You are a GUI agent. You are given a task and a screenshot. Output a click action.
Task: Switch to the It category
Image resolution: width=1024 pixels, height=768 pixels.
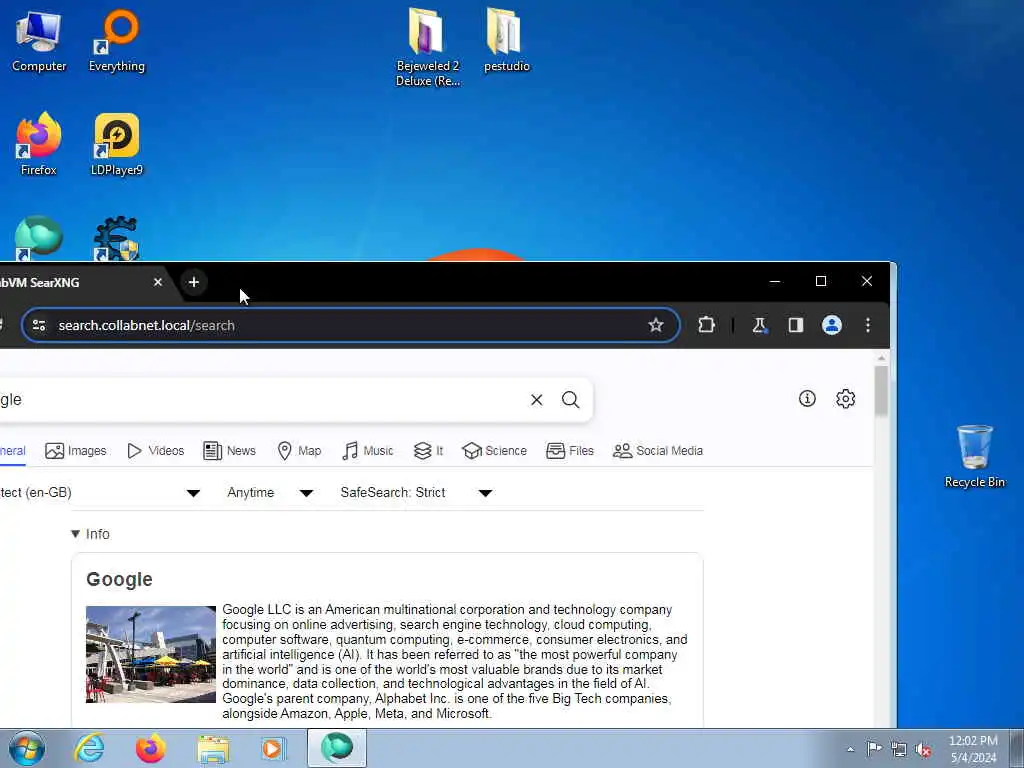coord(428,451)
